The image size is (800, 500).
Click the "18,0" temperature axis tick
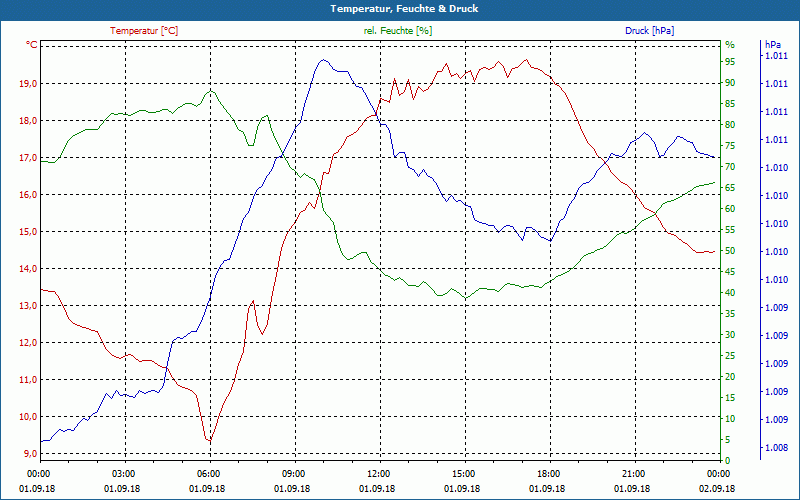tap(29, 121)
